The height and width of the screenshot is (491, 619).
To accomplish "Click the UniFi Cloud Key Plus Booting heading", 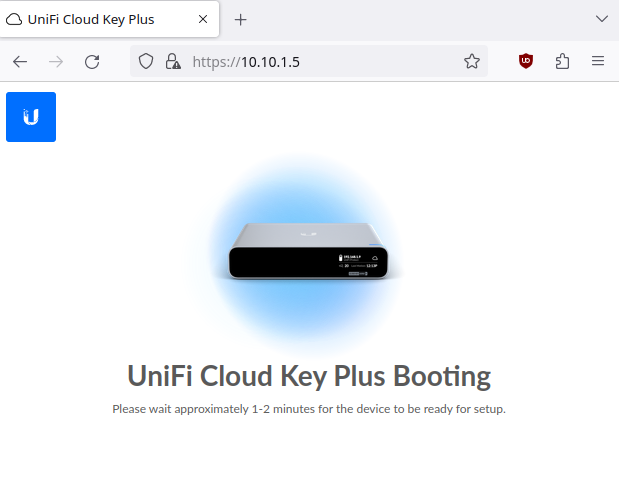I will pos(309,376).
